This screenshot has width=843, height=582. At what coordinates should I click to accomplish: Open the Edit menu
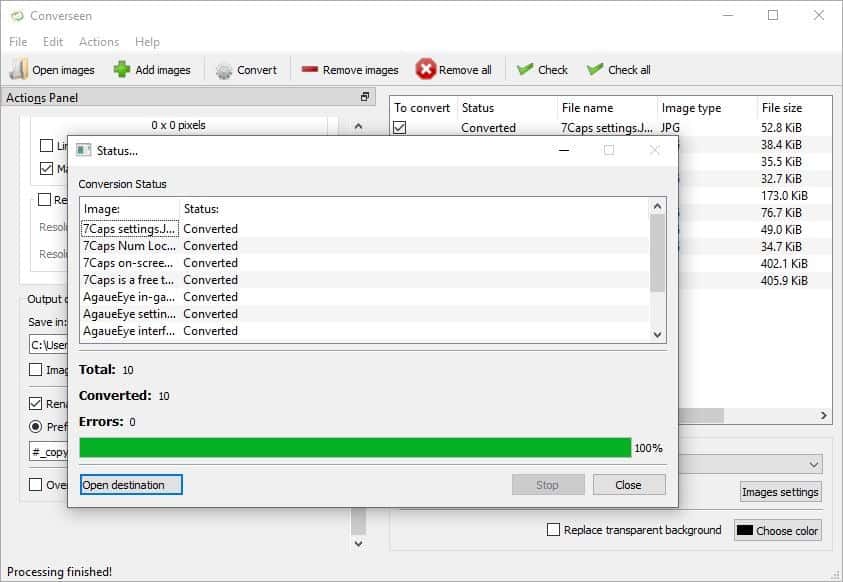coord(52,41)
